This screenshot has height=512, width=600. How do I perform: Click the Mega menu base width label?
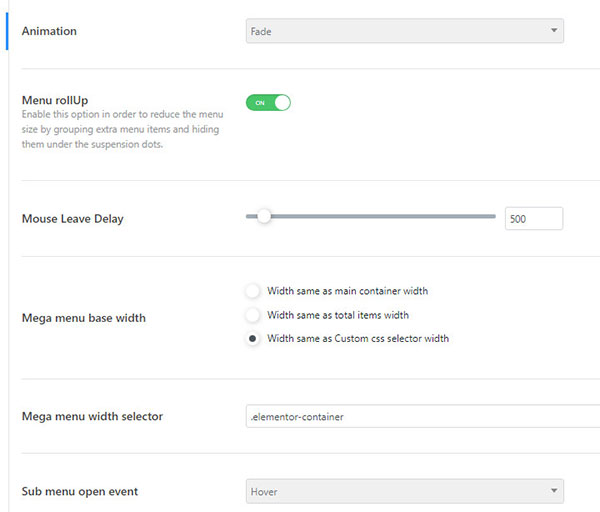[x=83, y=318]
